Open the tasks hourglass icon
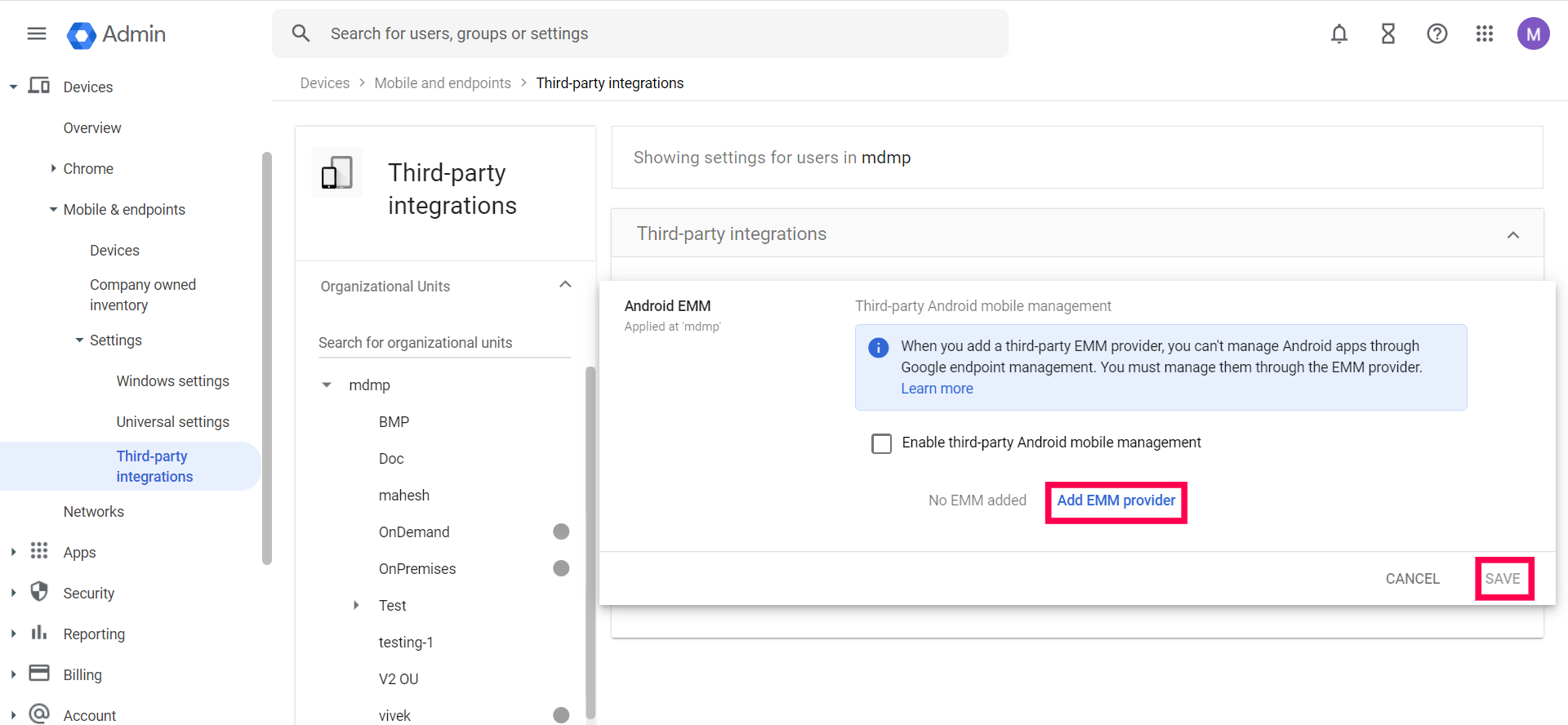Image resolution: width=1568 pixels, height=725 pixels. point(1388,33)
